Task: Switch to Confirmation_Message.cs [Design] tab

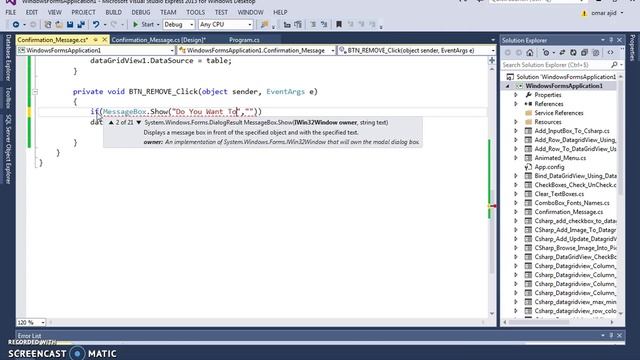Action: (x=158, y=40)
